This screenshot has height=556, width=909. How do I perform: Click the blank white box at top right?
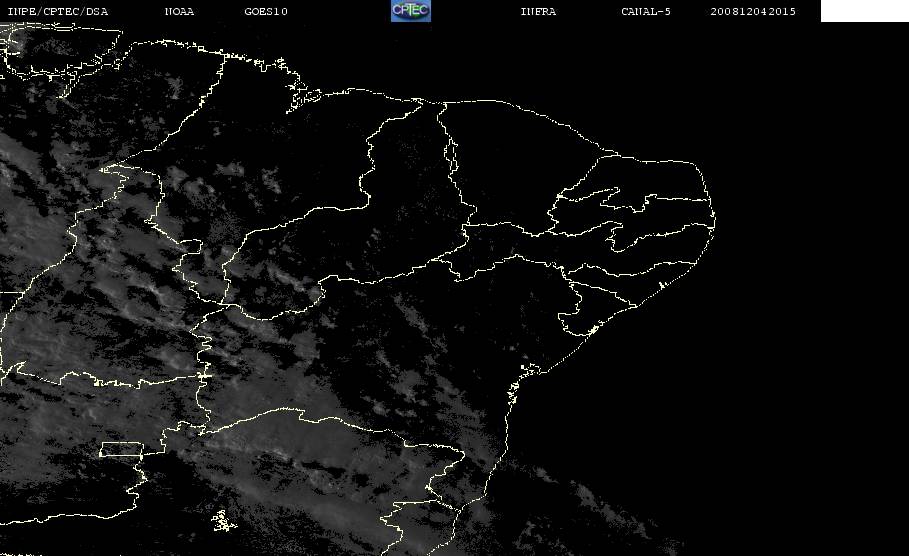[864, 10]
